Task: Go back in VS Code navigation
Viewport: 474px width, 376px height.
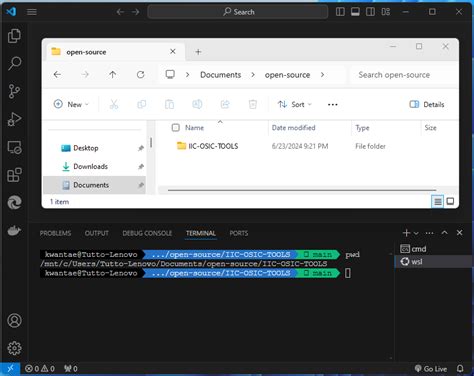Action: click(120, 12)
